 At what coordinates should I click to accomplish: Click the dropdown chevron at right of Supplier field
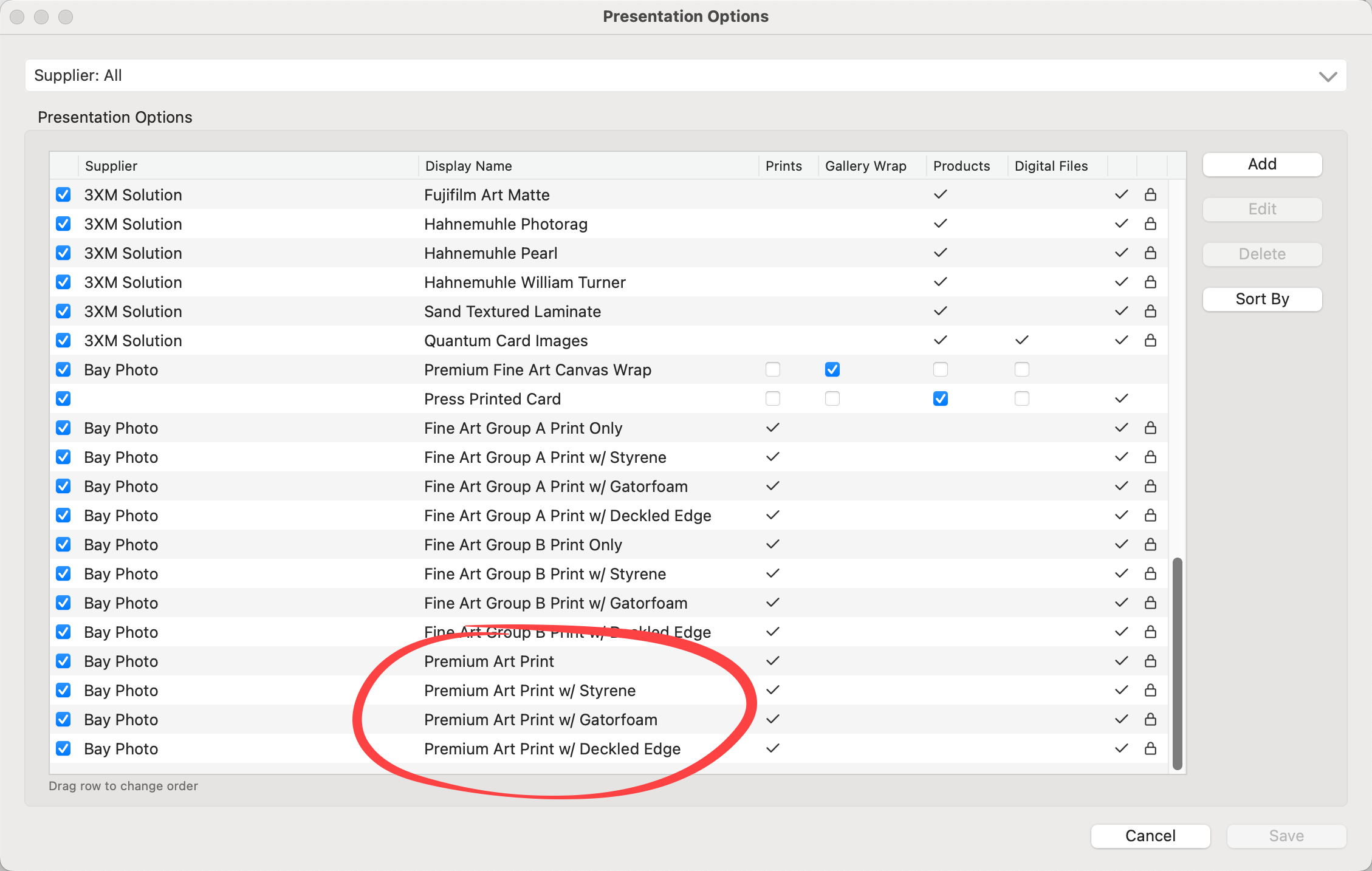[x=1328, y=77]
